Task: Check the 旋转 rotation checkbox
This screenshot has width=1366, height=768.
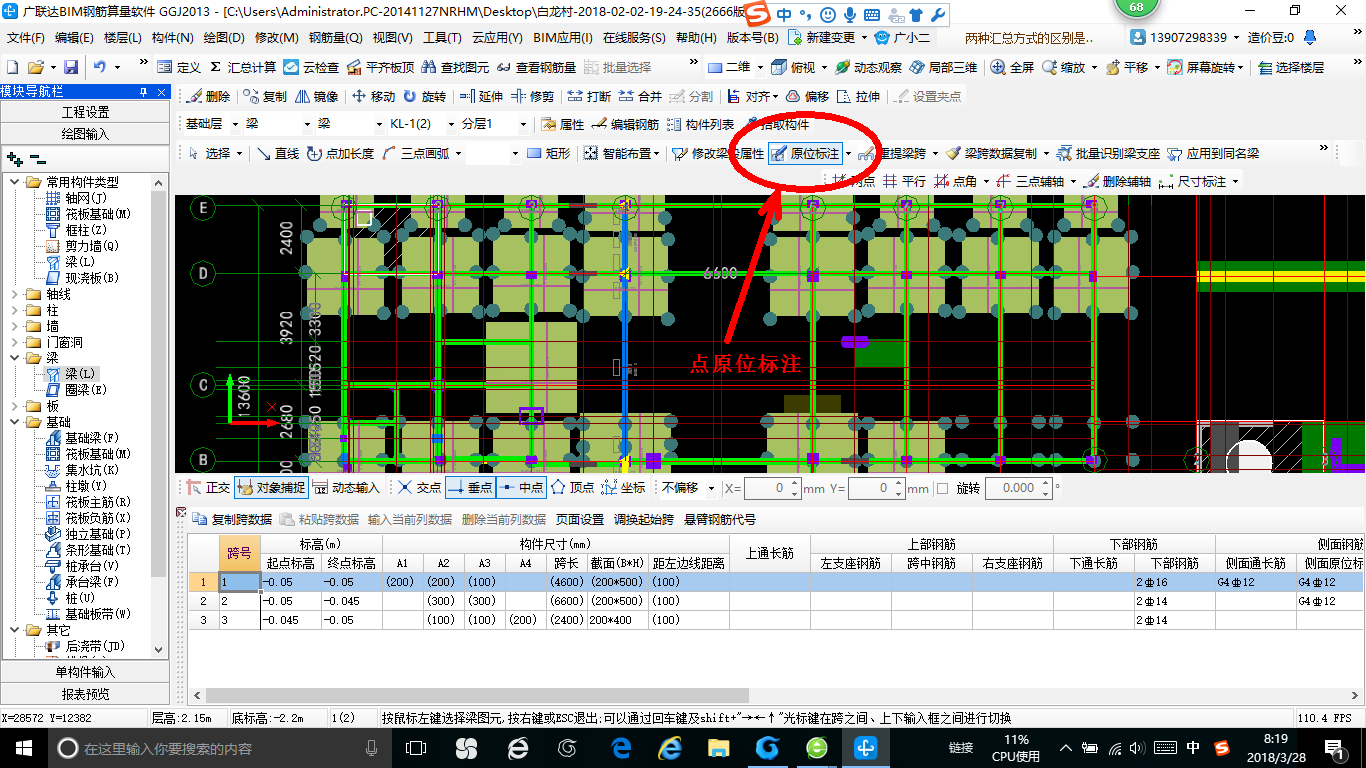Action: click(943, 488)
